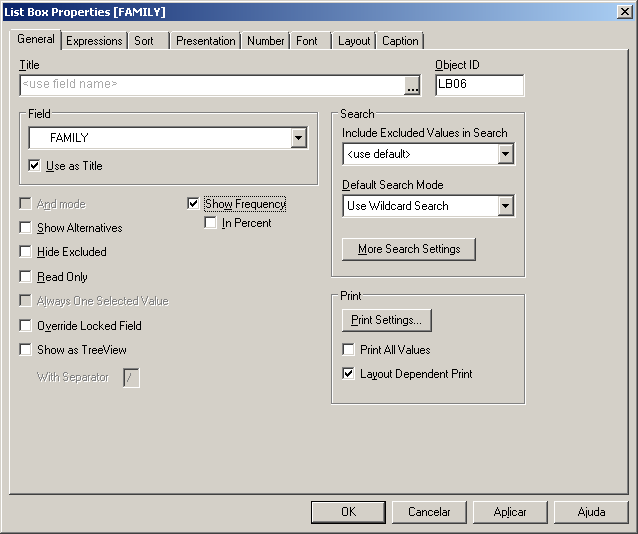This screenshot has height=534, width=638.
Task: Open the Default Search Mode dropdown
Action: tap(506, 206)
